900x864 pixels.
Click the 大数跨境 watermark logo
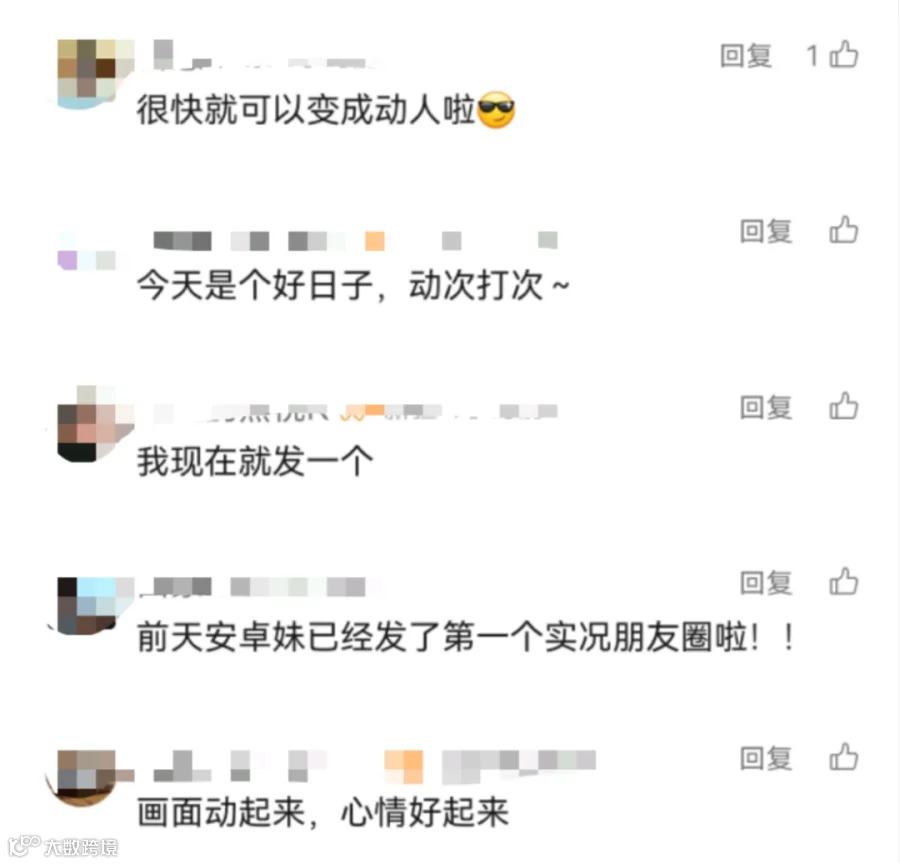(64, 846)
